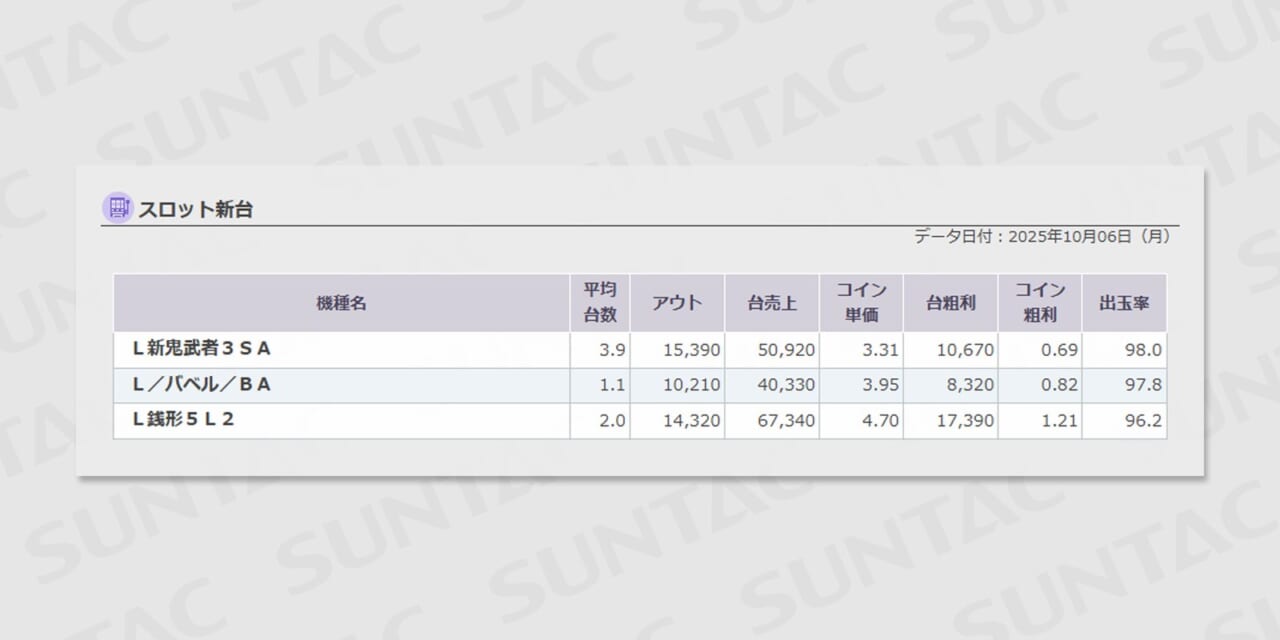Select the コイン粗利 column header
Screen dimensions: 1280x640
point(1040,303)
